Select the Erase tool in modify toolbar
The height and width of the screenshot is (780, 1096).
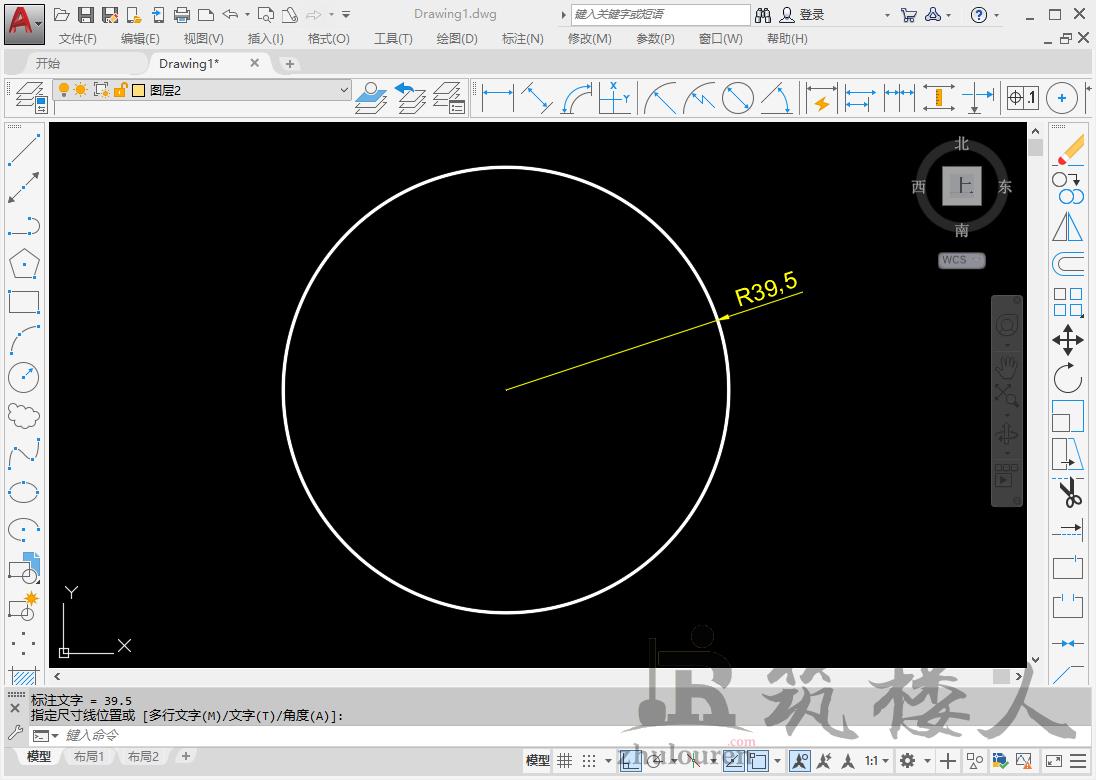pyautogui.click(x=1068, y=150)
